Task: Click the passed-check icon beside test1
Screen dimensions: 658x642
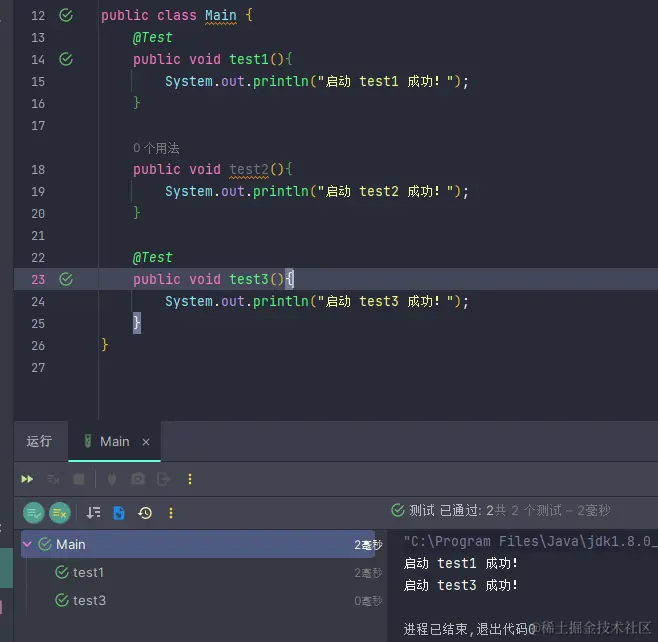Action: (62, 572)
